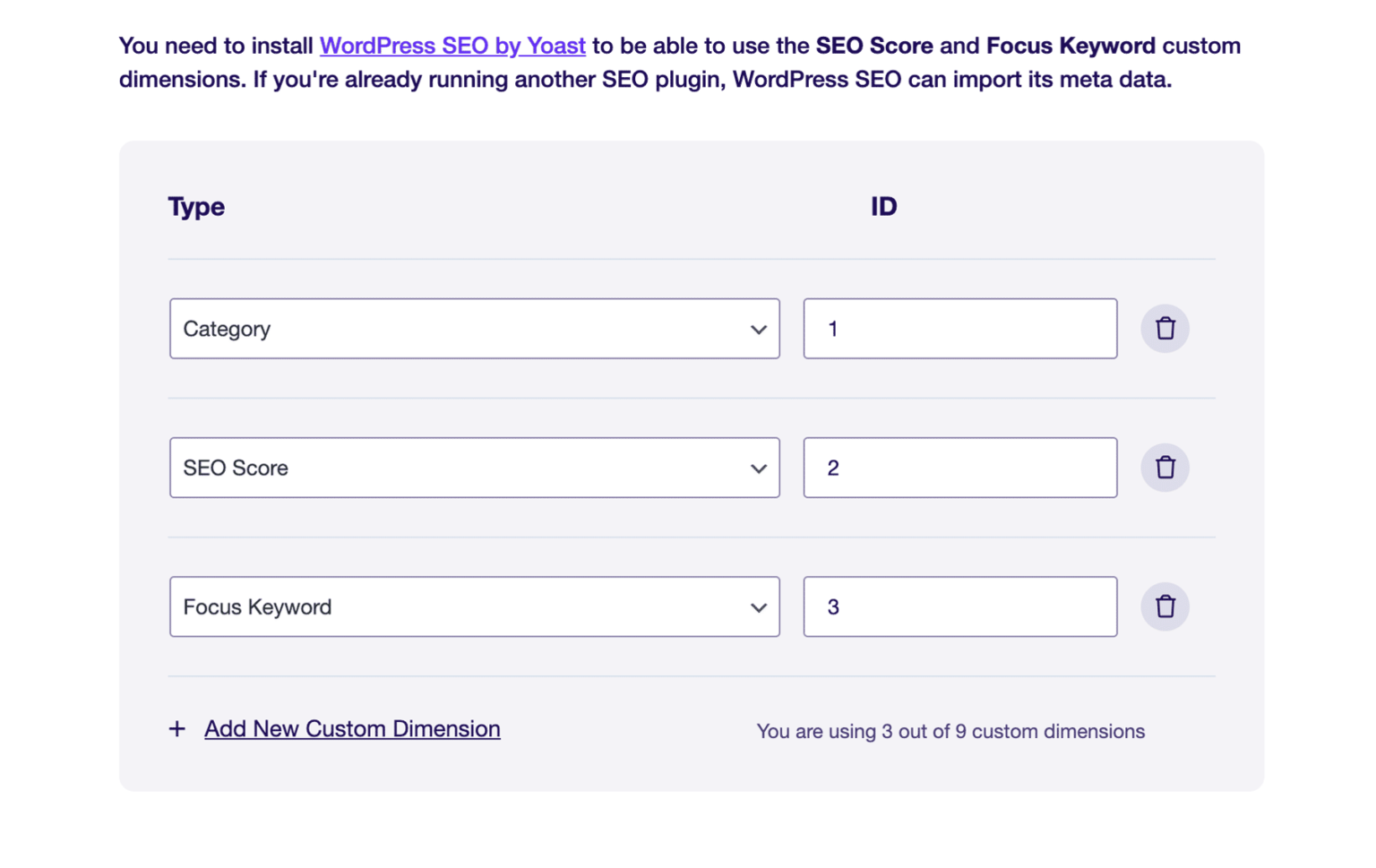The image size is (1376, 868).
Task: Click trash icon beside SEO Score row
Action: click(x=1165, y=468)
